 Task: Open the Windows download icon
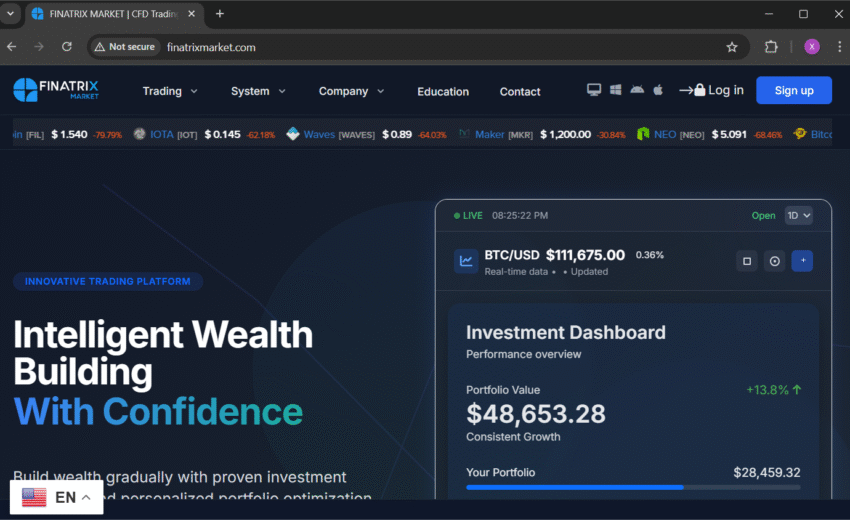click(615, 89)
